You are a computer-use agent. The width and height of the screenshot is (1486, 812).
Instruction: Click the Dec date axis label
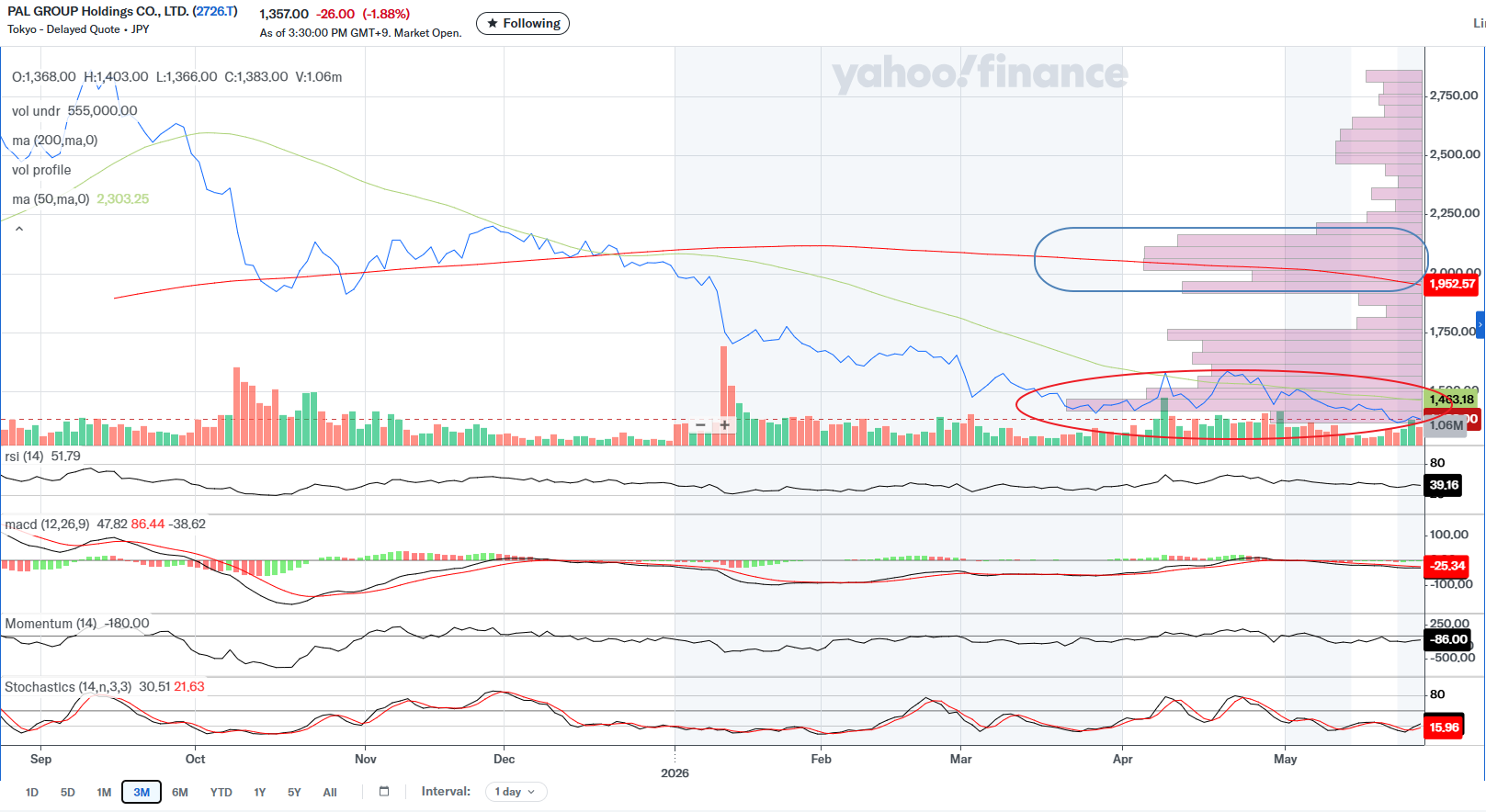click(x=505, y=759)
